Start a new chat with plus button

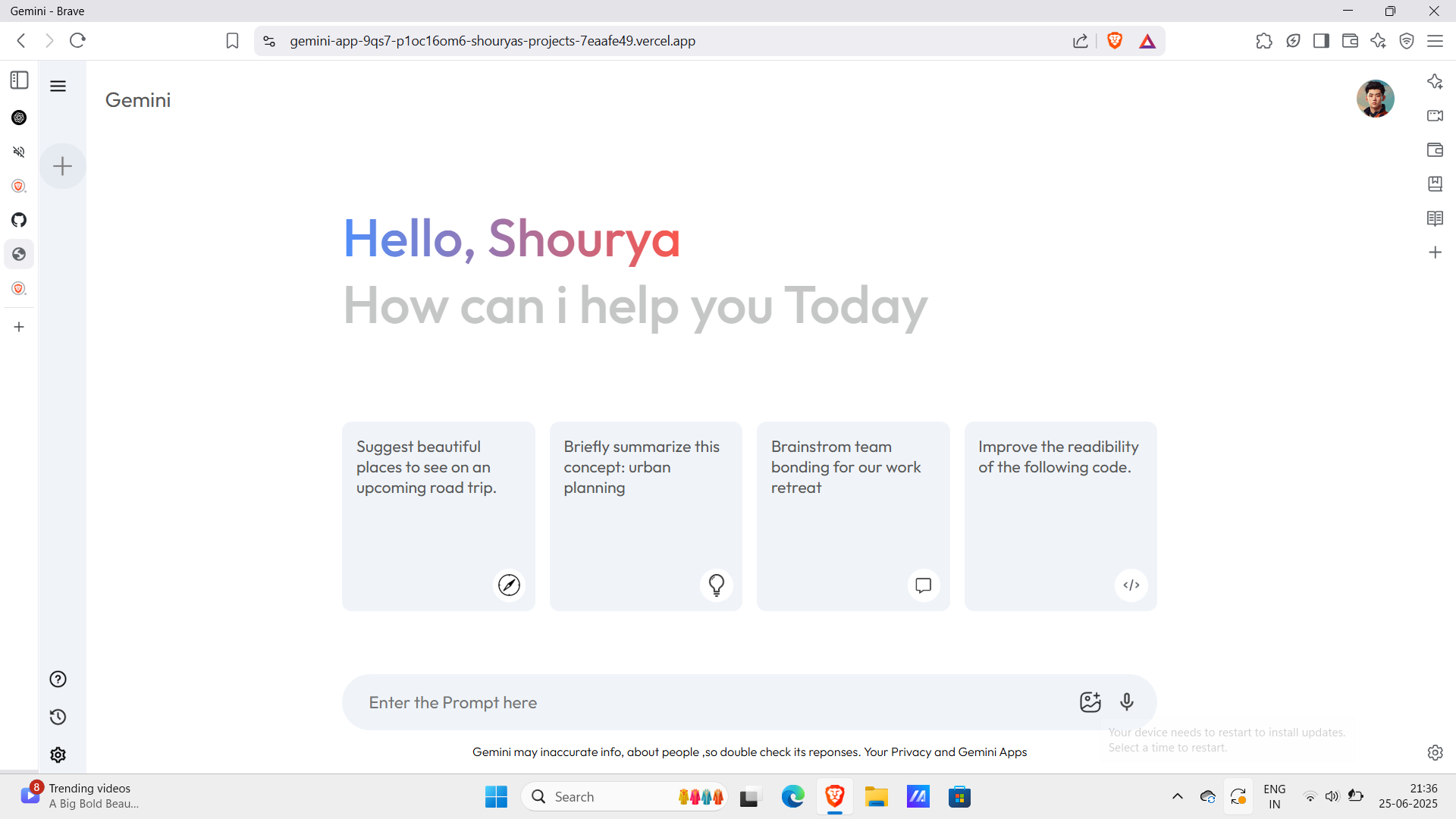pos(63,166)
